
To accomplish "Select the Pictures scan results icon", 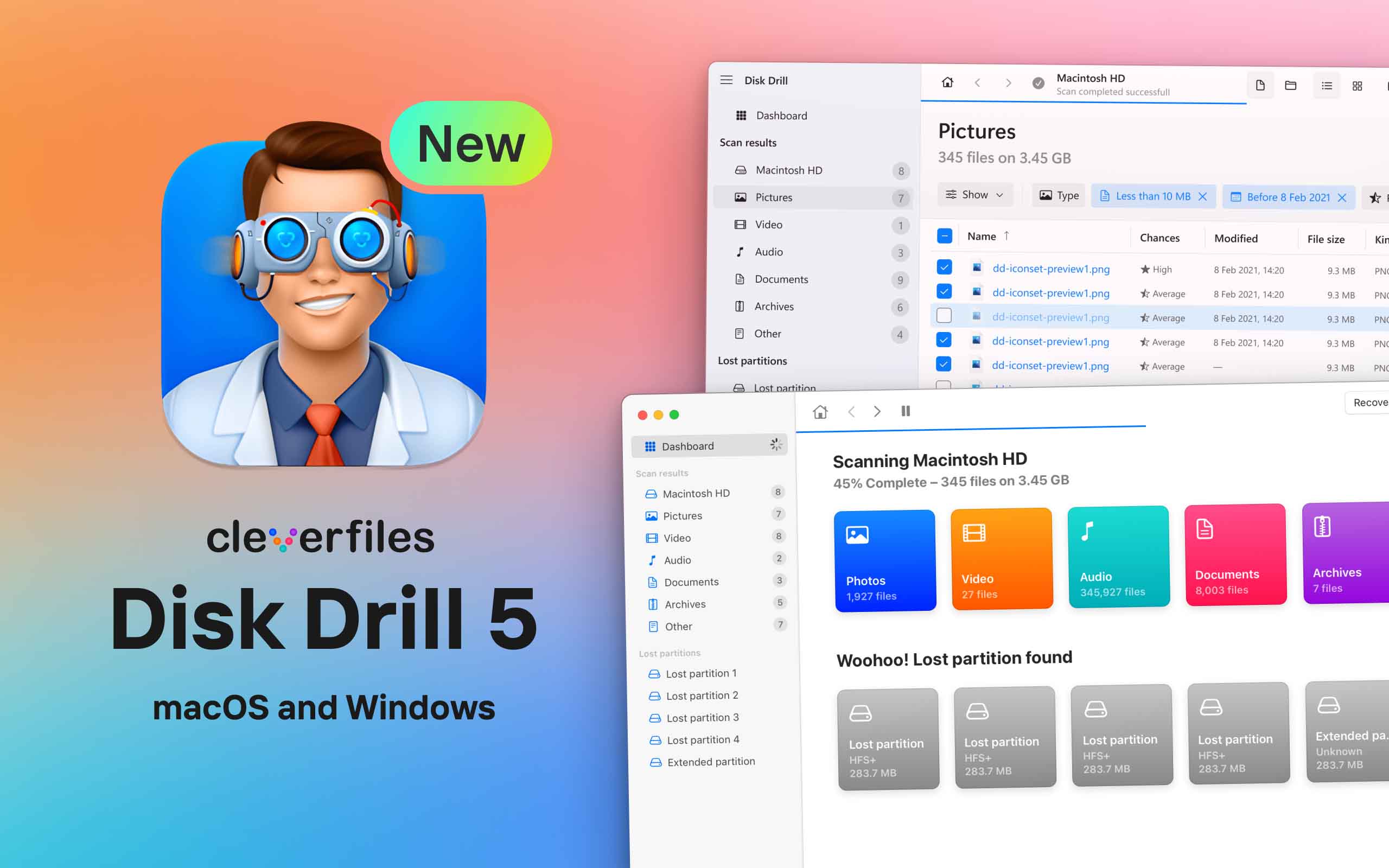I will click(651, 516).
